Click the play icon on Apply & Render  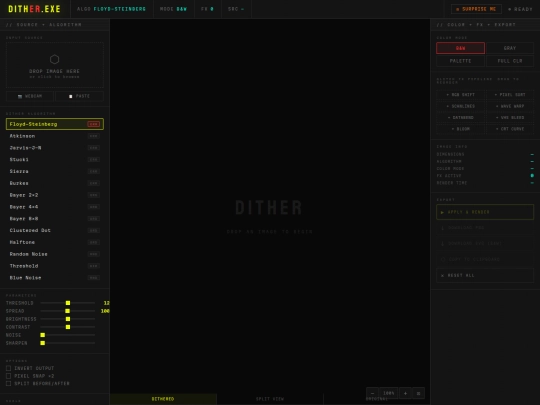point(442,212)
